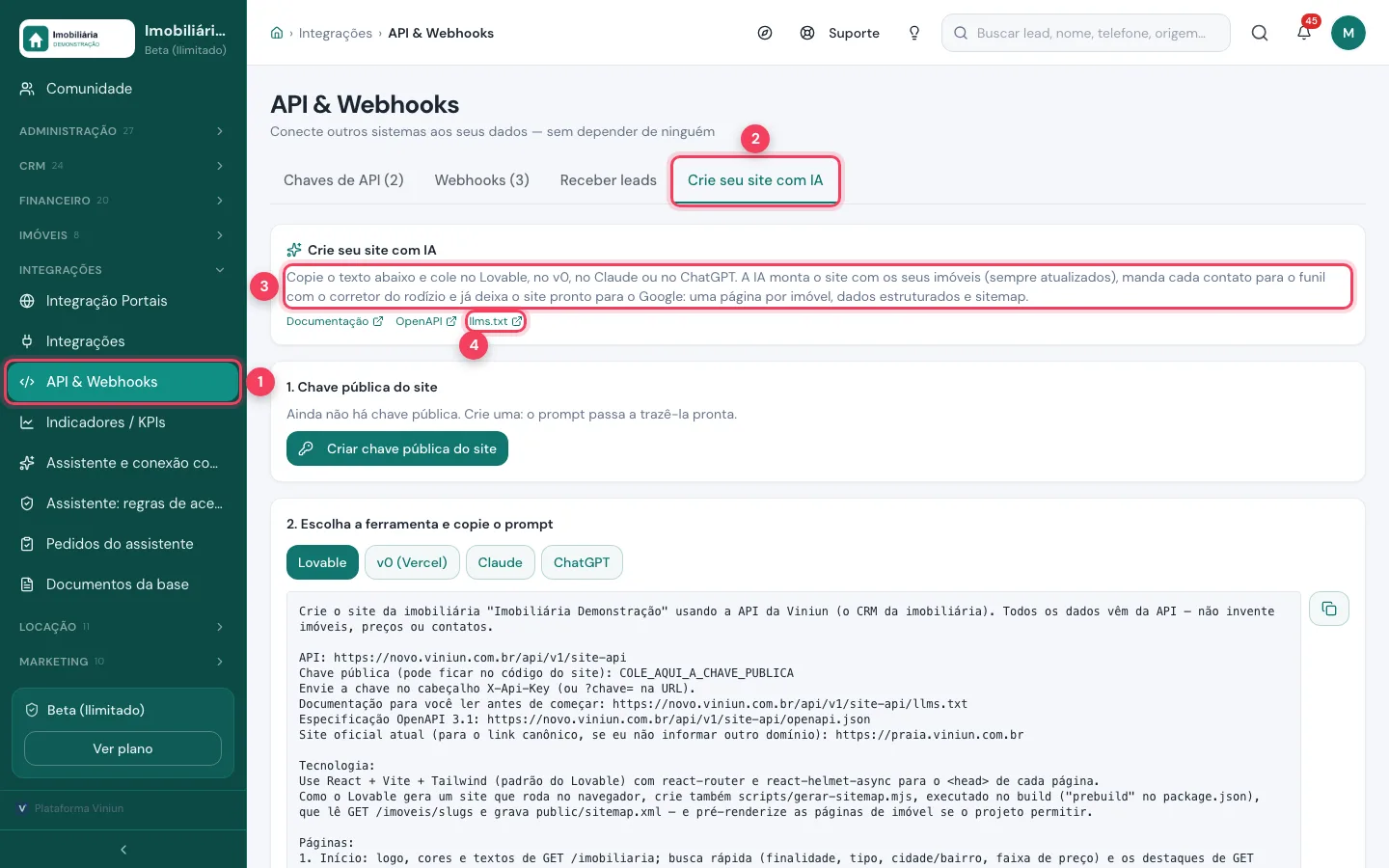Select the v0 (Vercel) tool option
This screenshot has height=868, width=1389.
[x=412, y=562]
